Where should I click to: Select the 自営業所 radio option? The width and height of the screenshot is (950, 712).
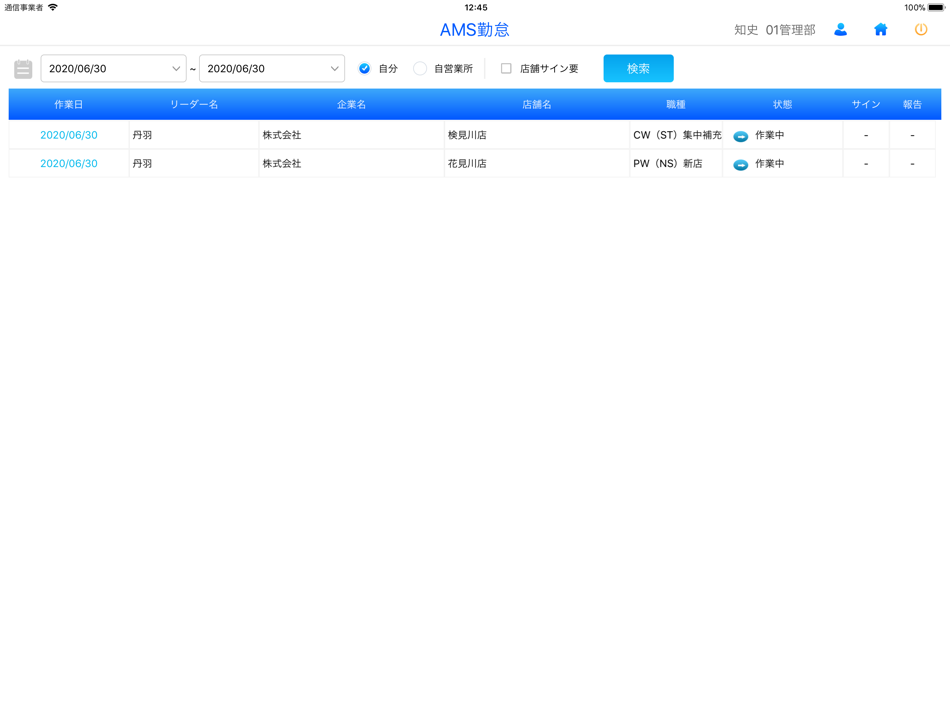[x=419, y=68]
